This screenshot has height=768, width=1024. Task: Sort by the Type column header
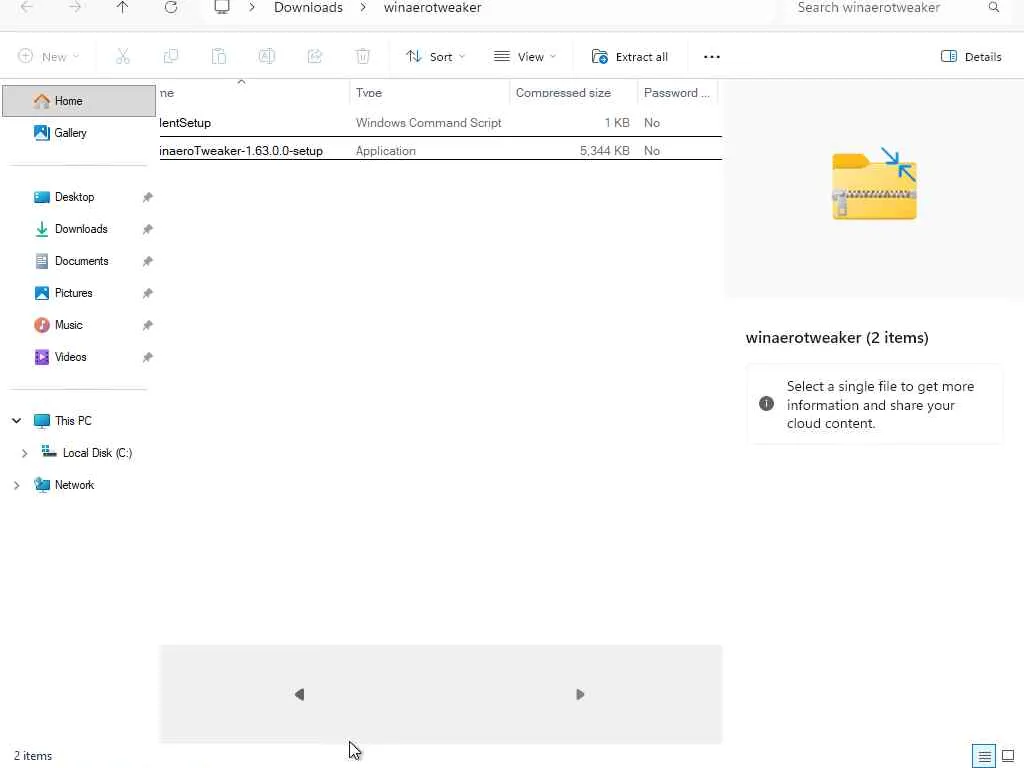click(429, 93)
